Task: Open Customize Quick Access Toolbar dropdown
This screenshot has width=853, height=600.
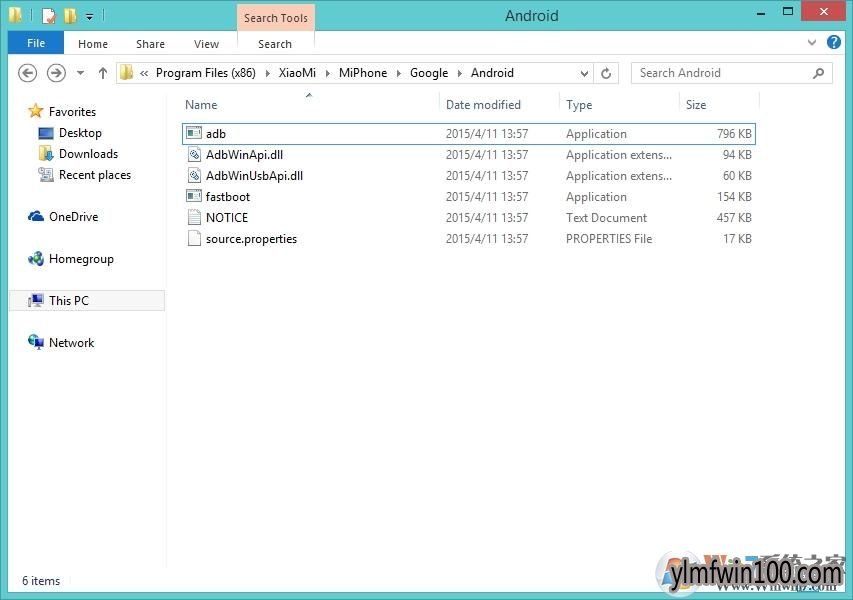Action: pyautogui.click(x=89, y=17)
